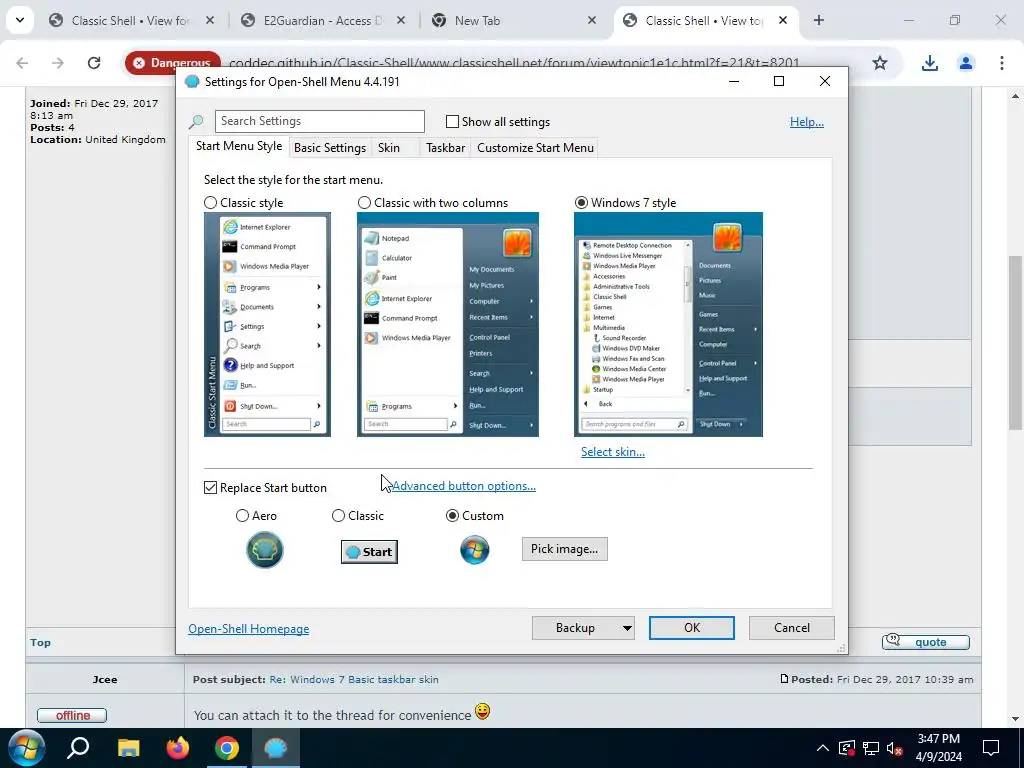This screenshot has width=1024, height=768.
Task: Click the Cancel button
Action: pos(792,628)
